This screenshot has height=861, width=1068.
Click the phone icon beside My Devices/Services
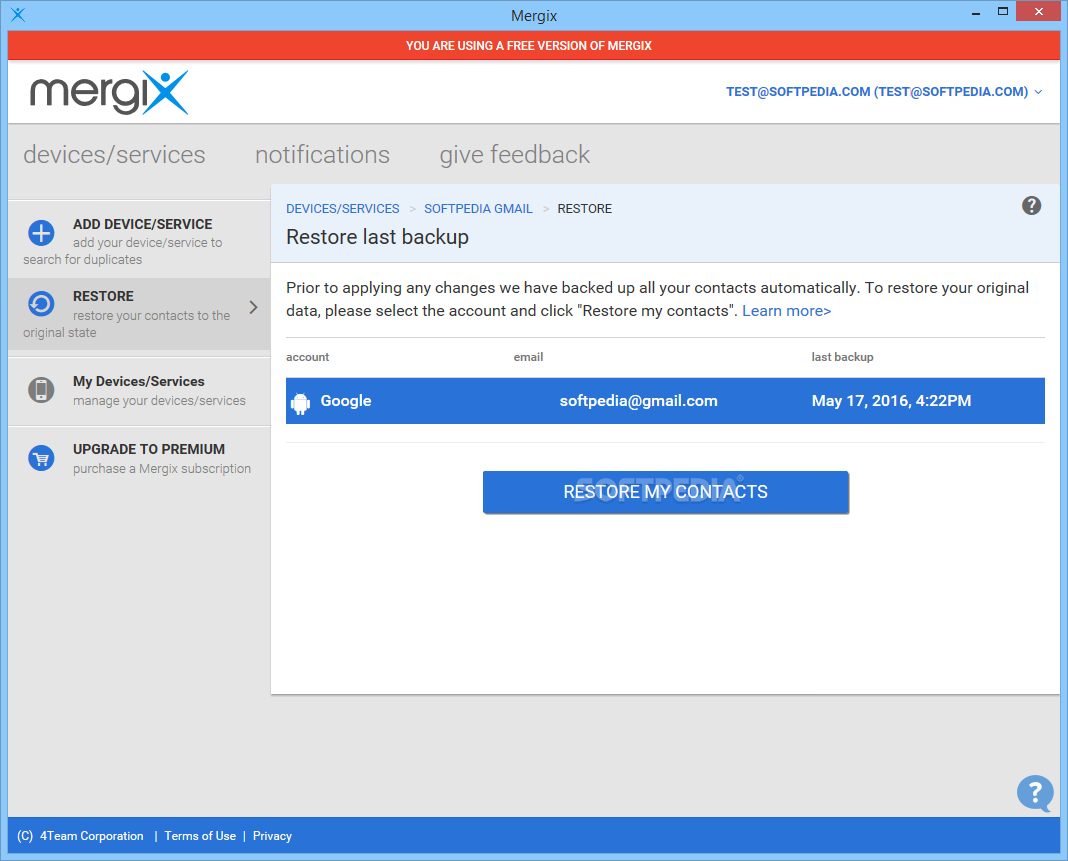(x=41, y=390)
